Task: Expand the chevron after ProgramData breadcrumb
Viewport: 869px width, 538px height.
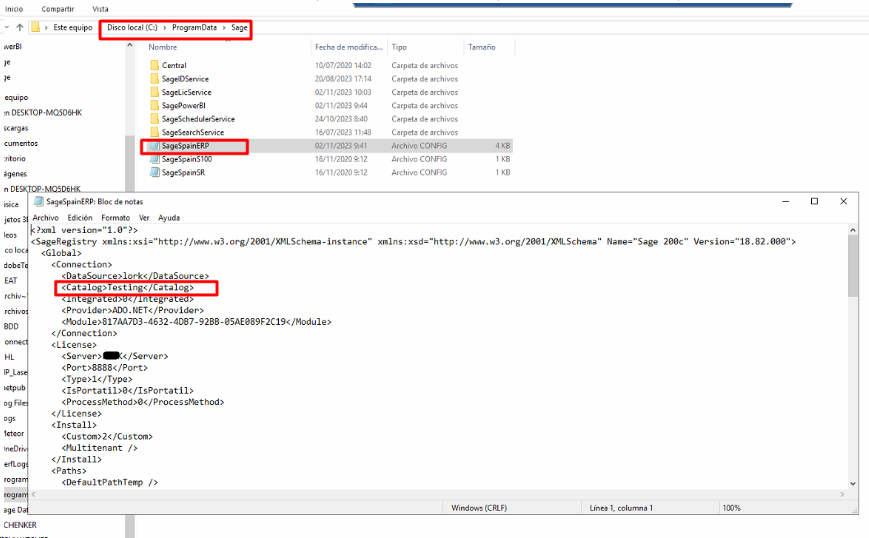Action: click(x=224, y=27)
